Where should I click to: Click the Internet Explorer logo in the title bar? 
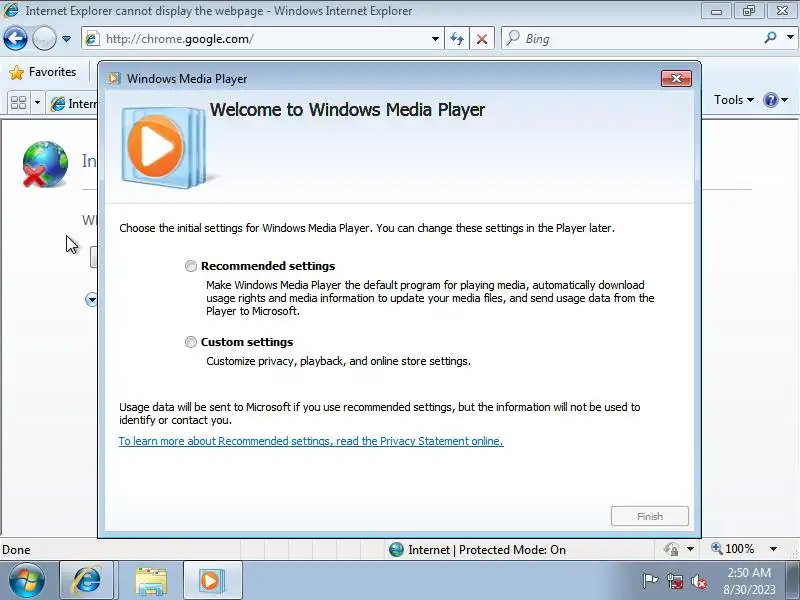tap(11, 10)
